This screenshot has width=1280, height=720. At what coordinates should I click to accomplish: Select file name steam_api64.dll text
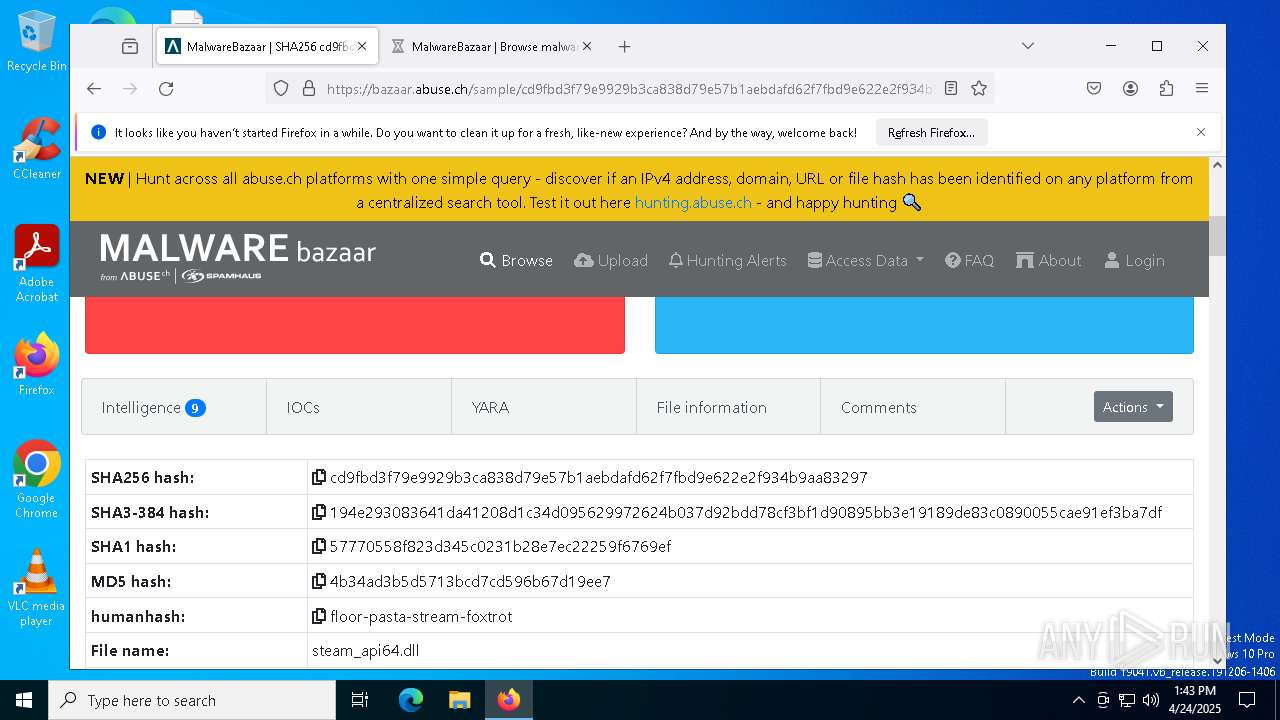pos(365,650)
